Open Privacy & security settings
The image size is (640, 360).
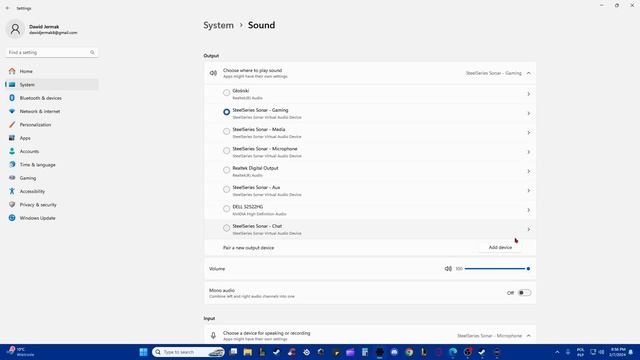52,204
